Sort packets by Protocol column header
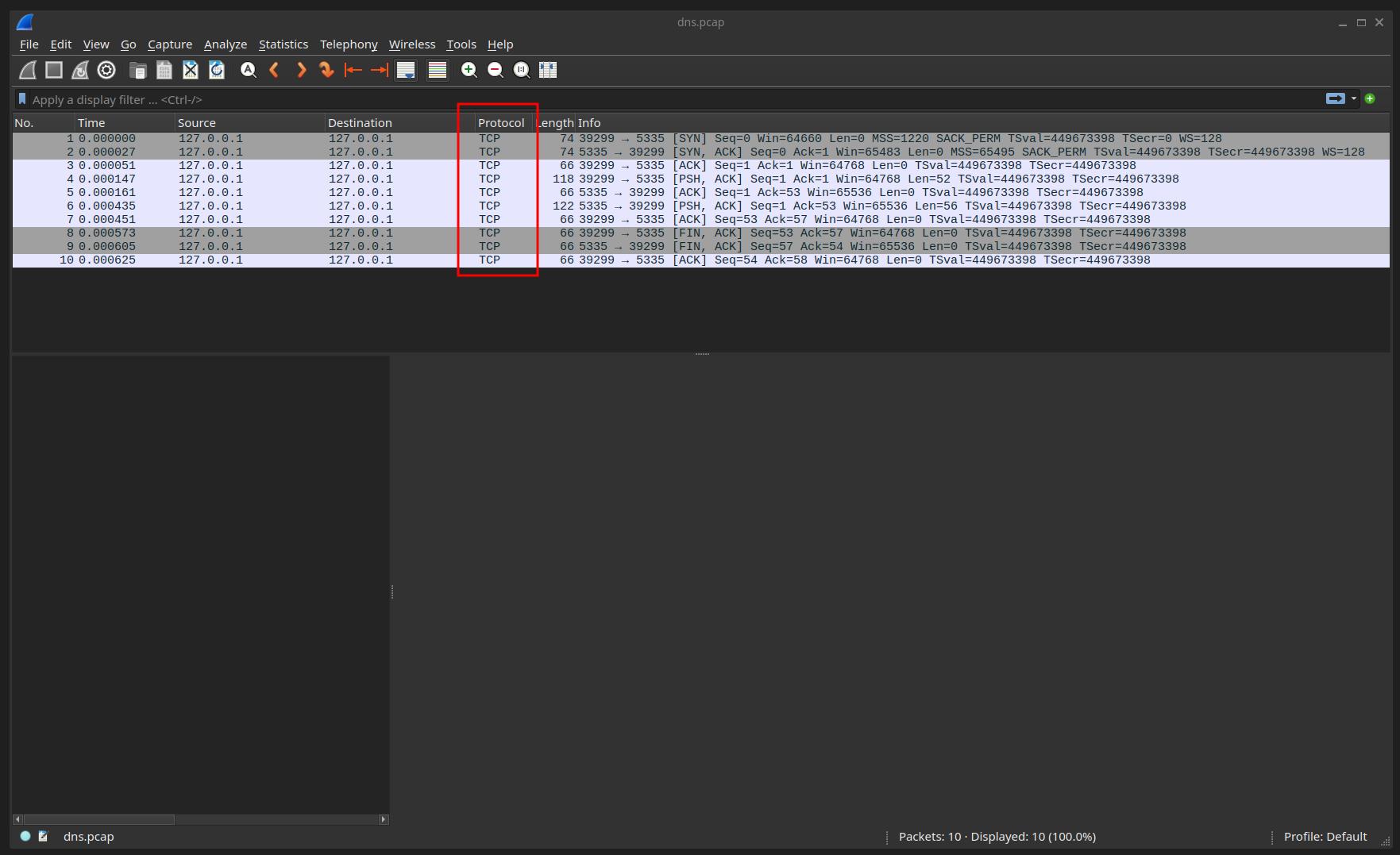The image size is (1400, 855). (x=501, y=122)
